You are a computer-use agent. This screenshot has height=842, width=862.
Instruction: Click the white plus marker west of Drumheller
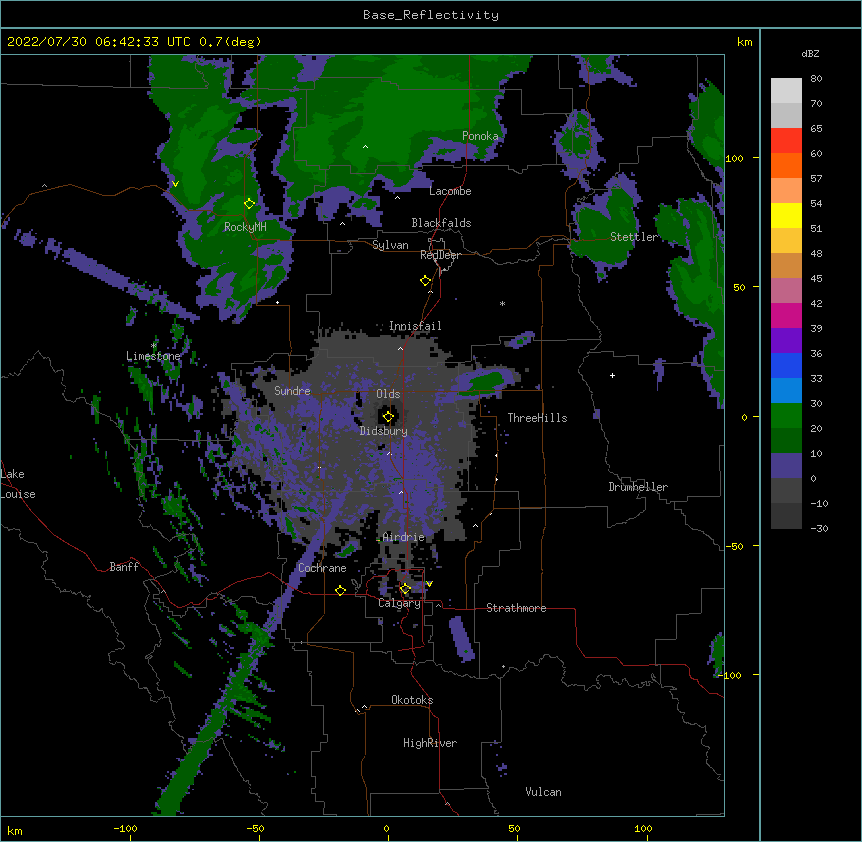[x=612, y=375]
